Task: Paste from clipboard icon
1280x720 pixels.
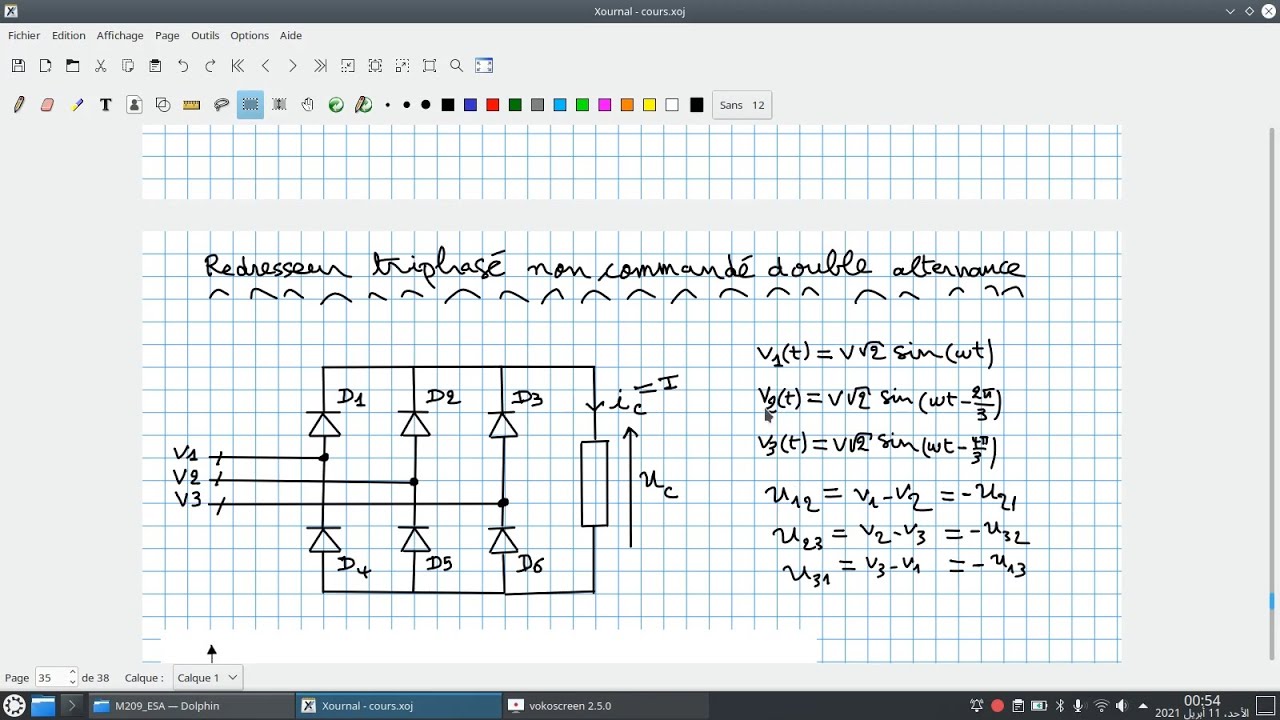Action: (155, 66)
